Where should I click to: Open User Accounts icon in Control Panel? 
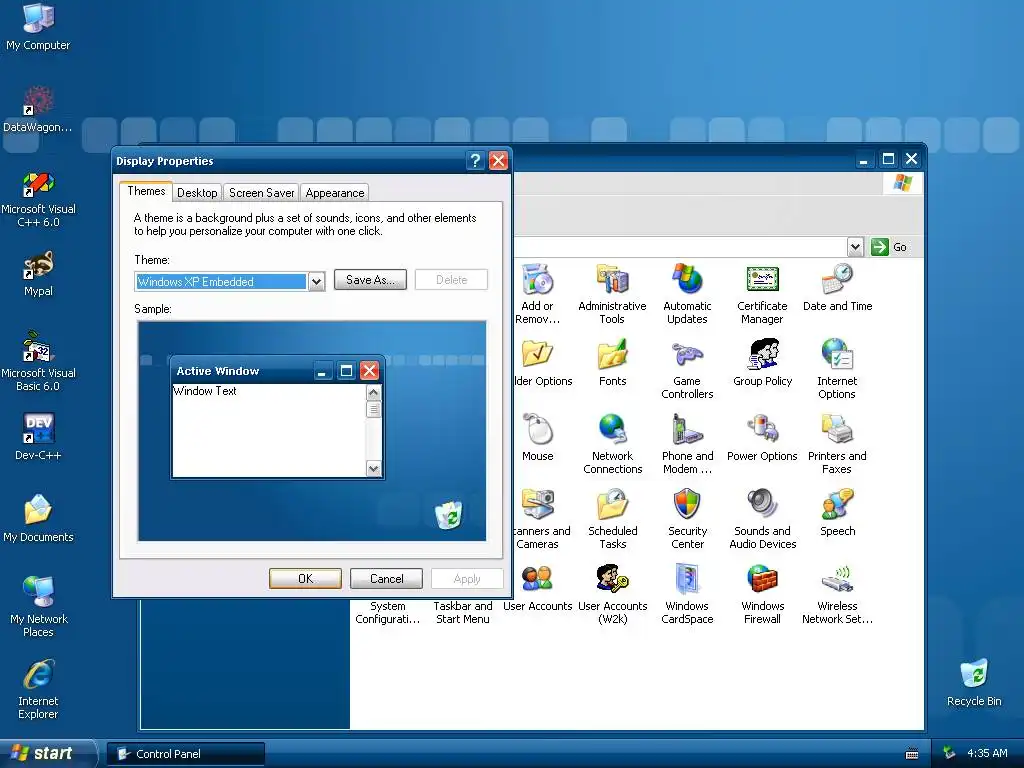click(537, 580)
